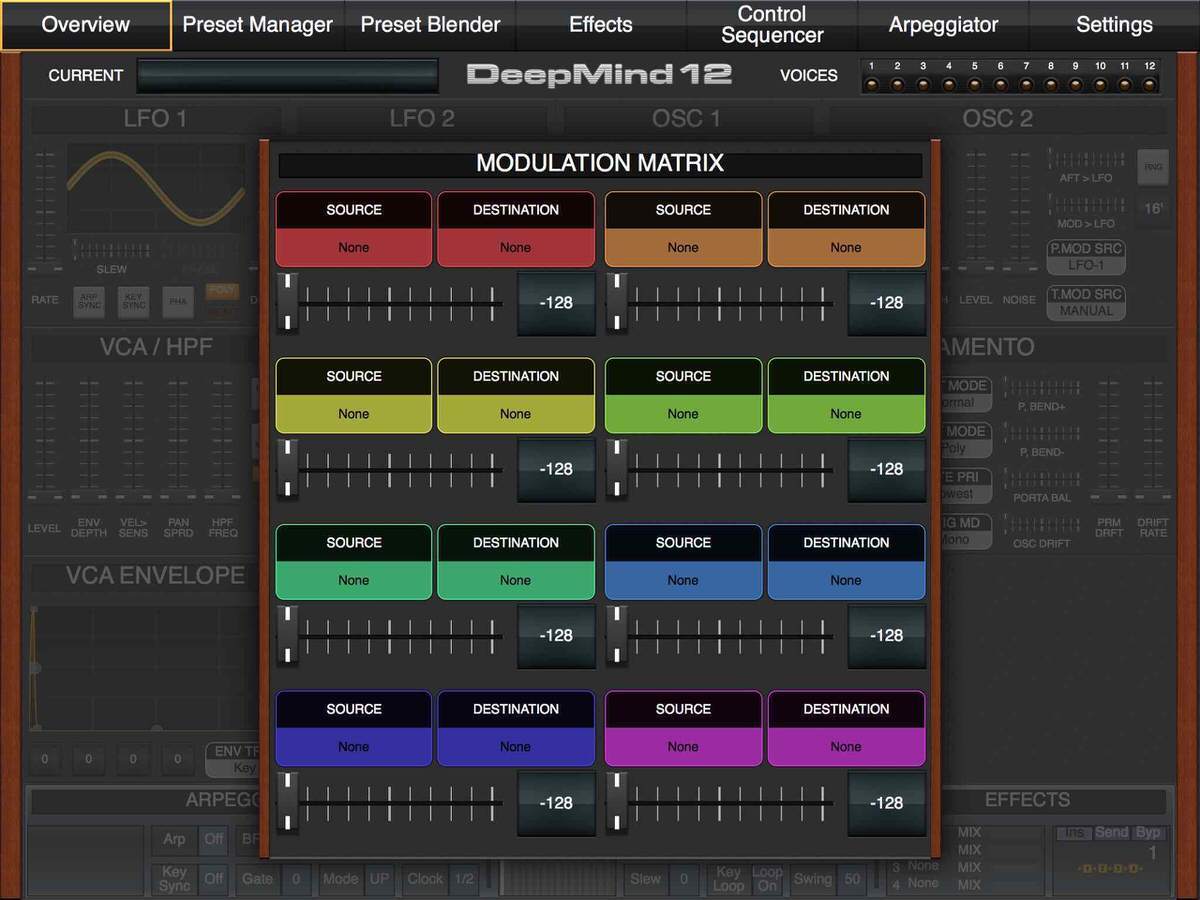Click the voice 4 LED indicator
Image resolution: width=1200 pixels, height=900 pixels.
click(x=948, y=84)
